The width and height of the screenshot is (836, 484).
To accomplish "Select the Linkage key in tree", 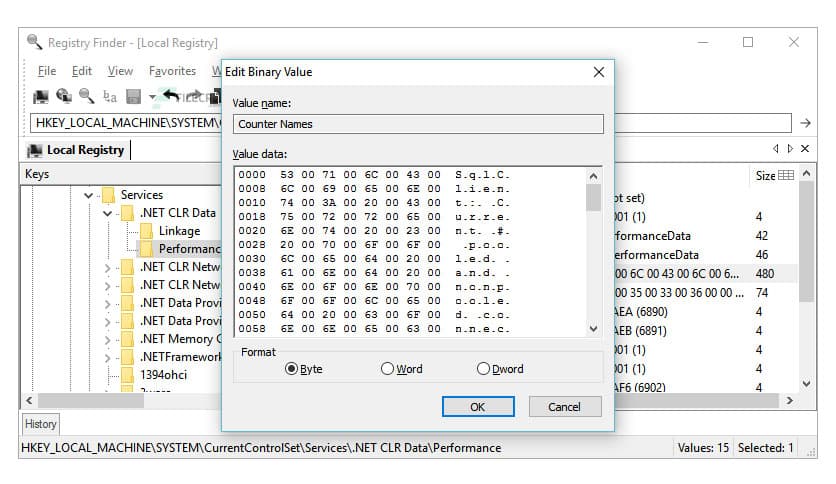I will point(179,231).
